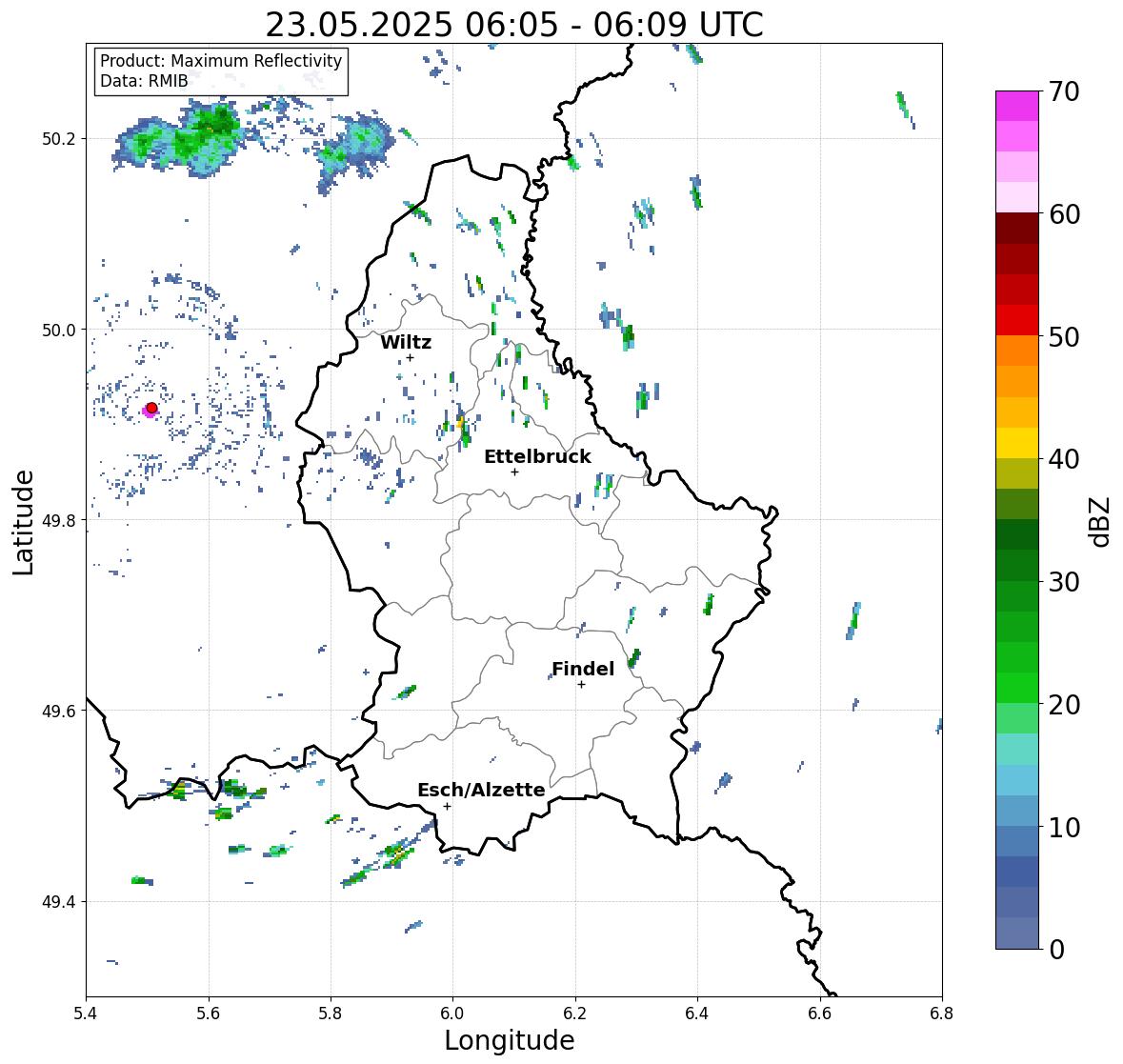Click the yellow colorbar segment above 40
Screen dimensions: 1123x1064
[x=1017, y=443]
